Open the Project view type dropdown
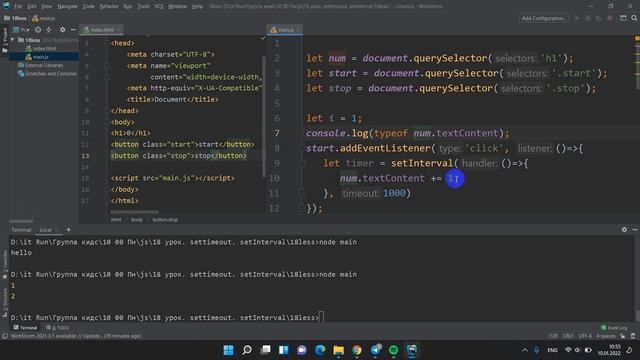This screenshot has height=360, width=640. coord(21,30)
